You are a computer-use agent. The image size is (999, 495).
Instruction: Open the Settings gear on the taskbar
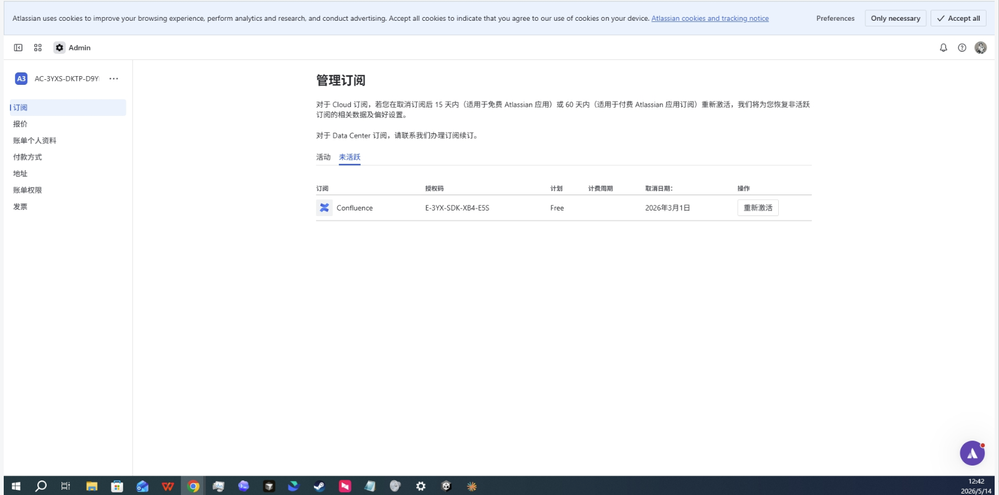[x=420, y=486]
